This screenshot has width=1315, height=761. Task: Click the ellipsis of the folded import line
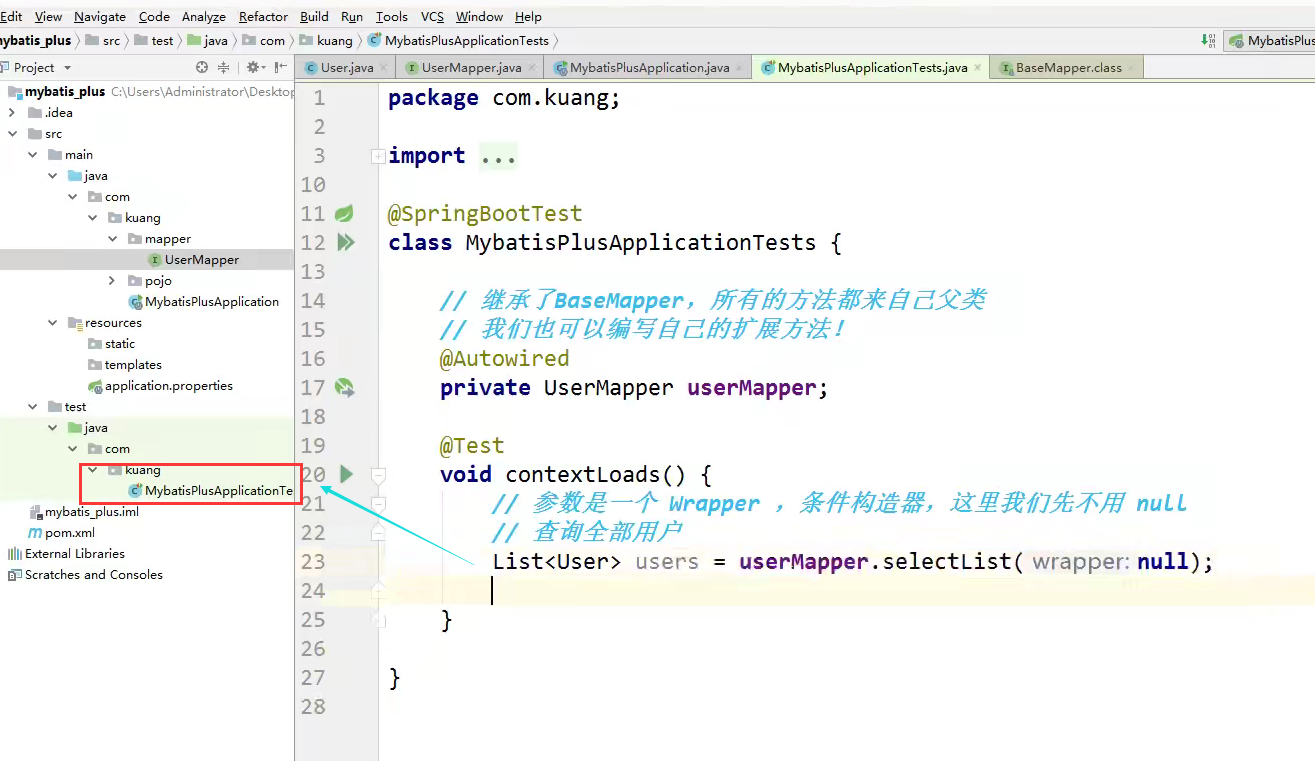498,156
